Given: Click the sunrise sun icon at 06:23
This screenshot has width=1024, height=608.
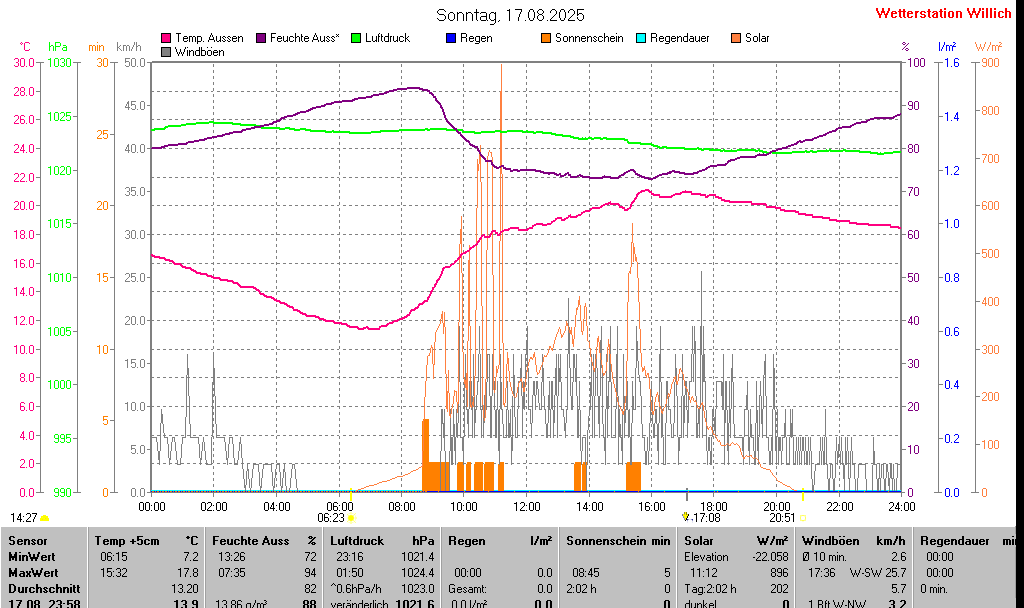Looking at the screenshot, I should (351, 518).
